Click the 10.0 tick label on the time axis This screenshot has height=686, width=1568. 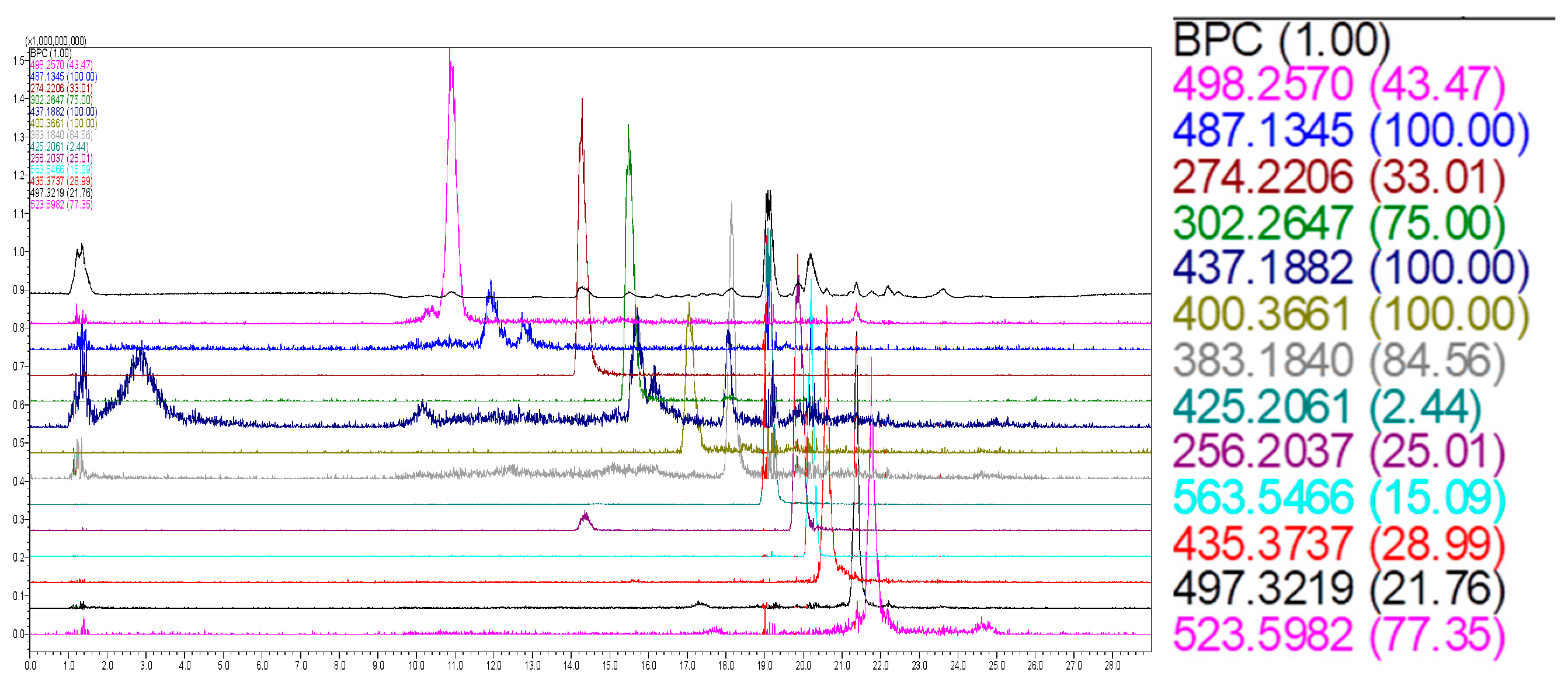tap(416, 666)
